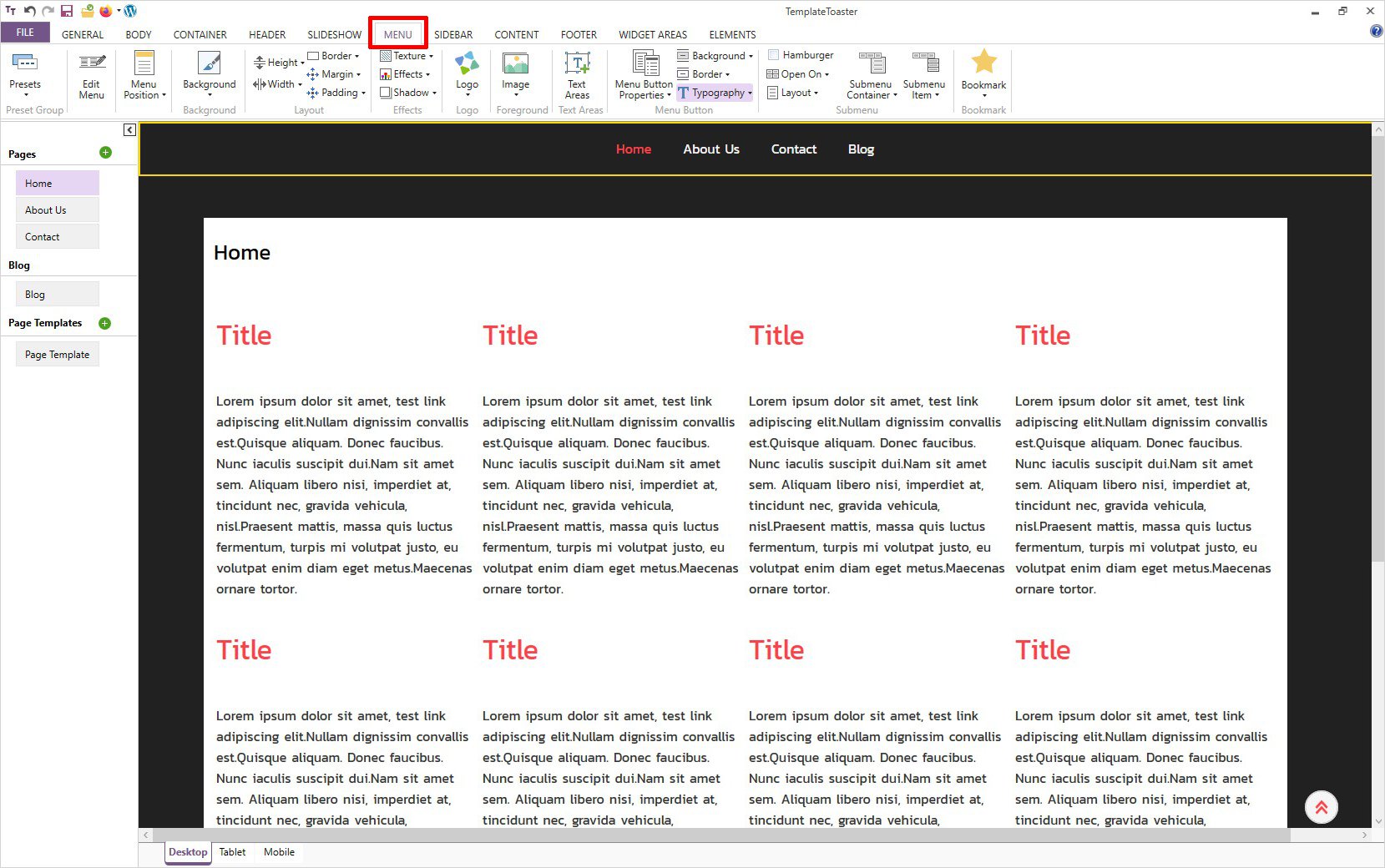Switch to the Tablet view tab
The width and height of the screenshot is (1385, 868).
click(232, 852)
